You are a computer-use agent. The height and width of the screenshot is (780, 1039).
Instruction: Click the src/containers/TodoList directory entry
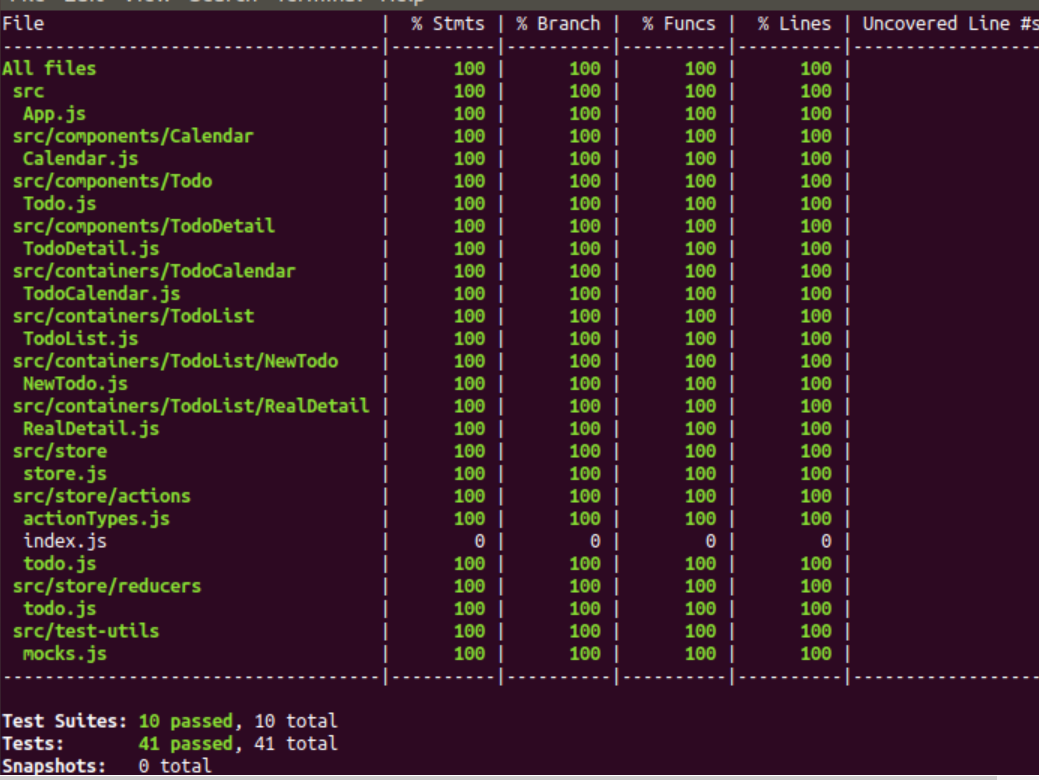[x=133, y=316]
